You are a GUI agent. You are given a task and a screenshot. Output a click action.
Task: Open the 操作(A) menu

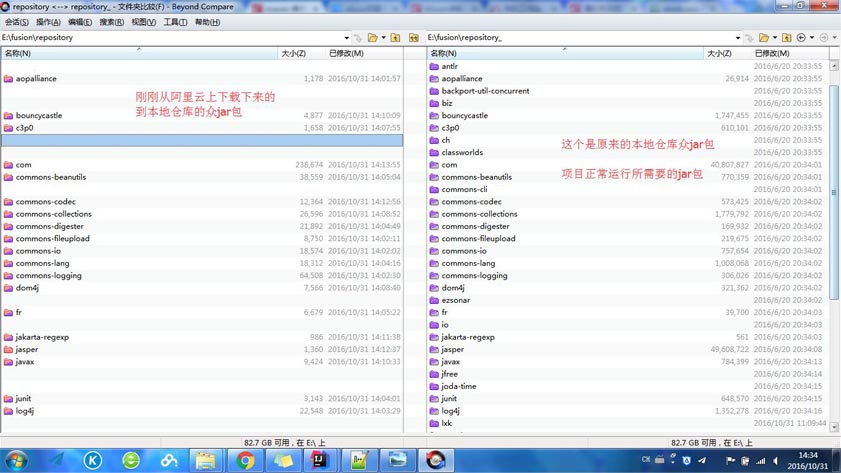[48, 22]
